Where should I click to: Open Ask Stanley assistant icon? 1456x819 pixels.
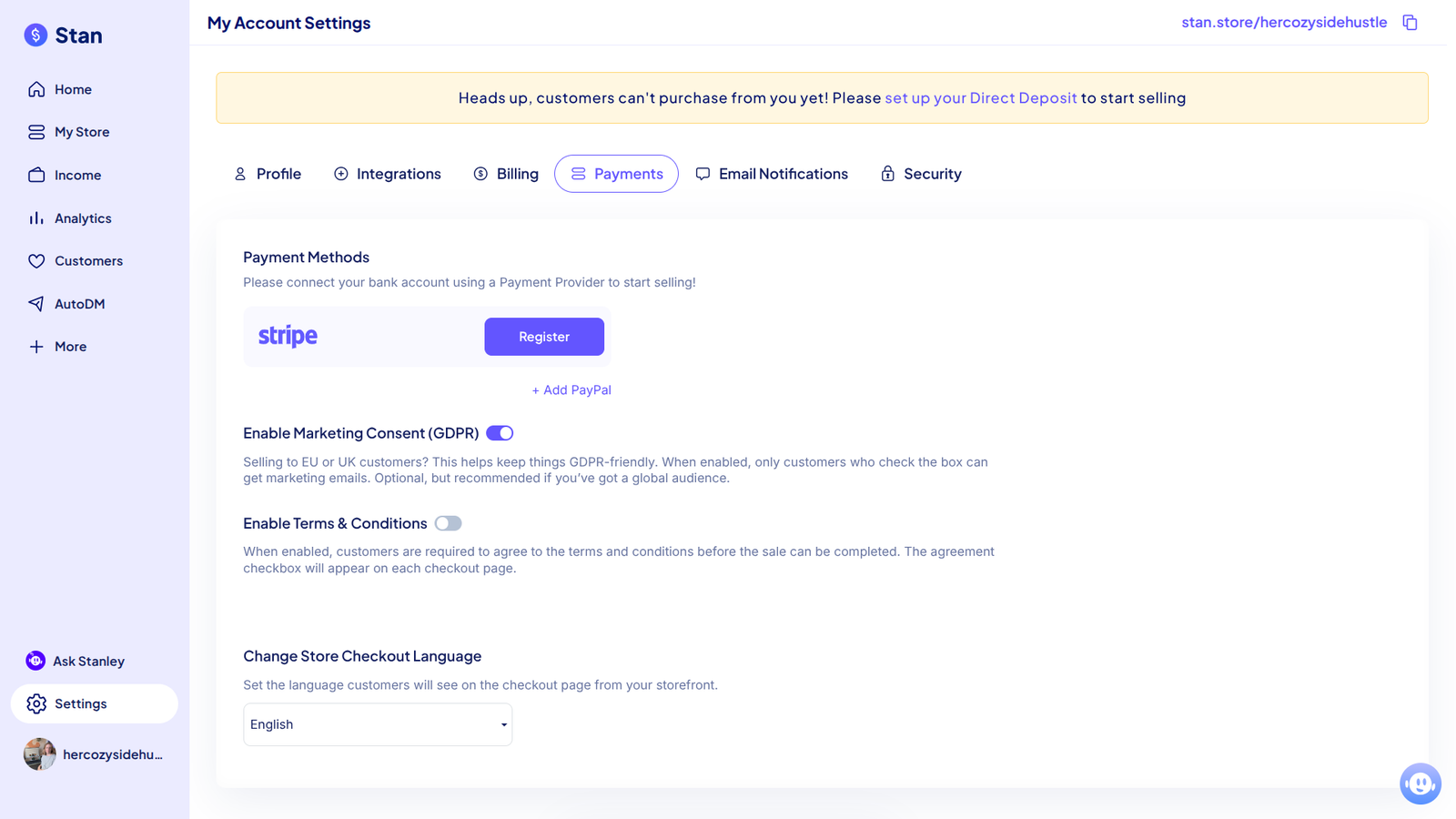pos(35,661)
